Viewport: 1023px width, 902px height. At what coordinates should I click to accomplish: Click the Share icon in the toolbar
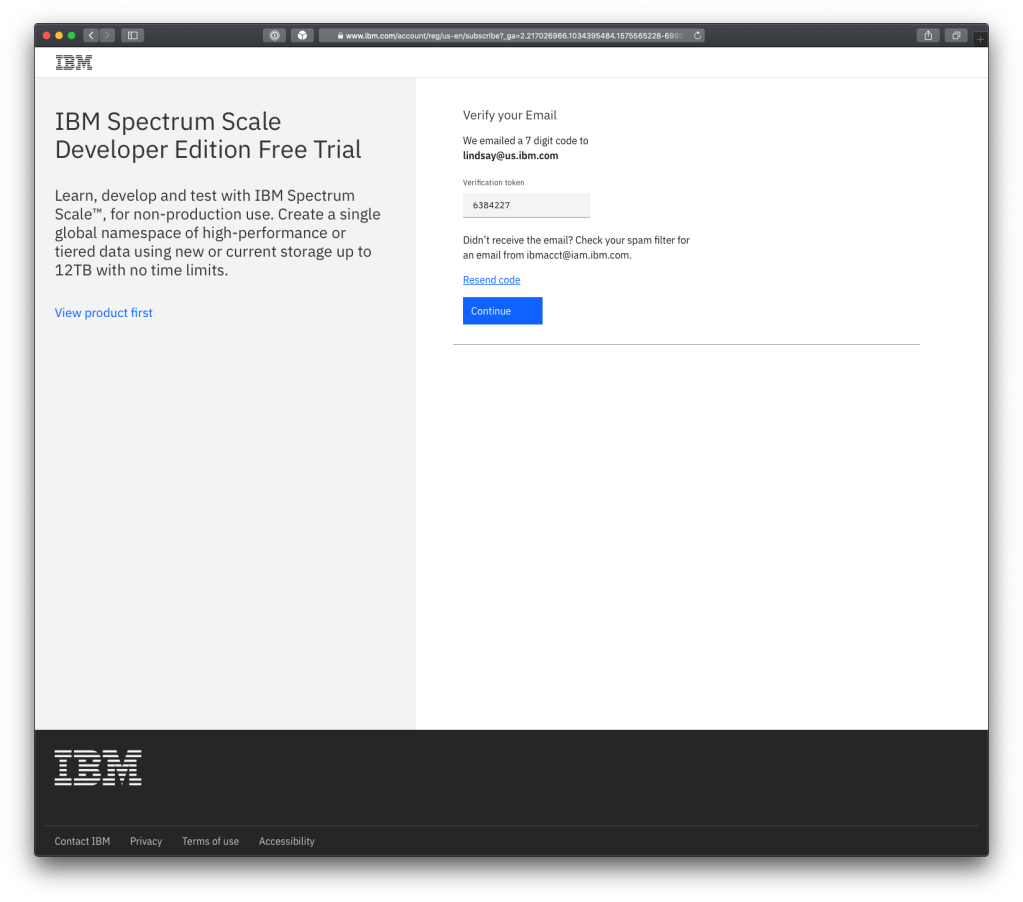[x=927, y=34]
